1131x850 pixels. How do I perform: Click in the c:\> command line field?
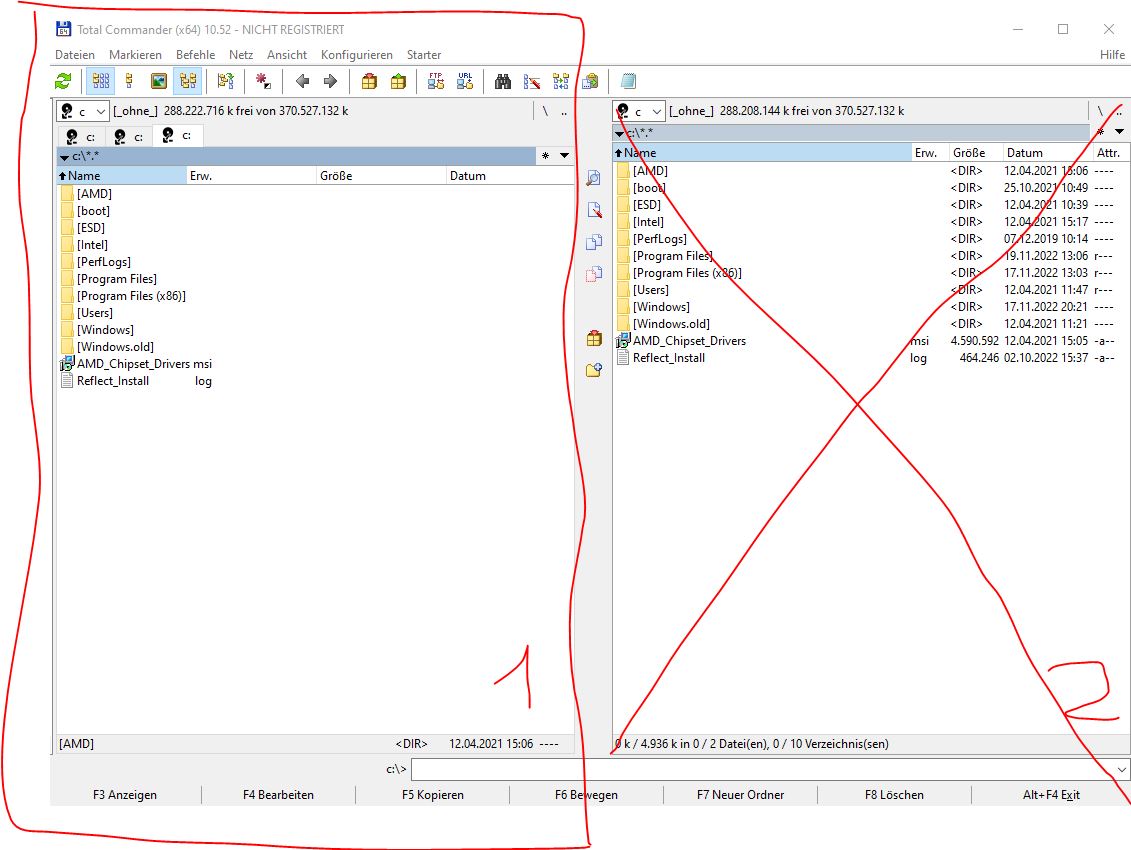763,769
